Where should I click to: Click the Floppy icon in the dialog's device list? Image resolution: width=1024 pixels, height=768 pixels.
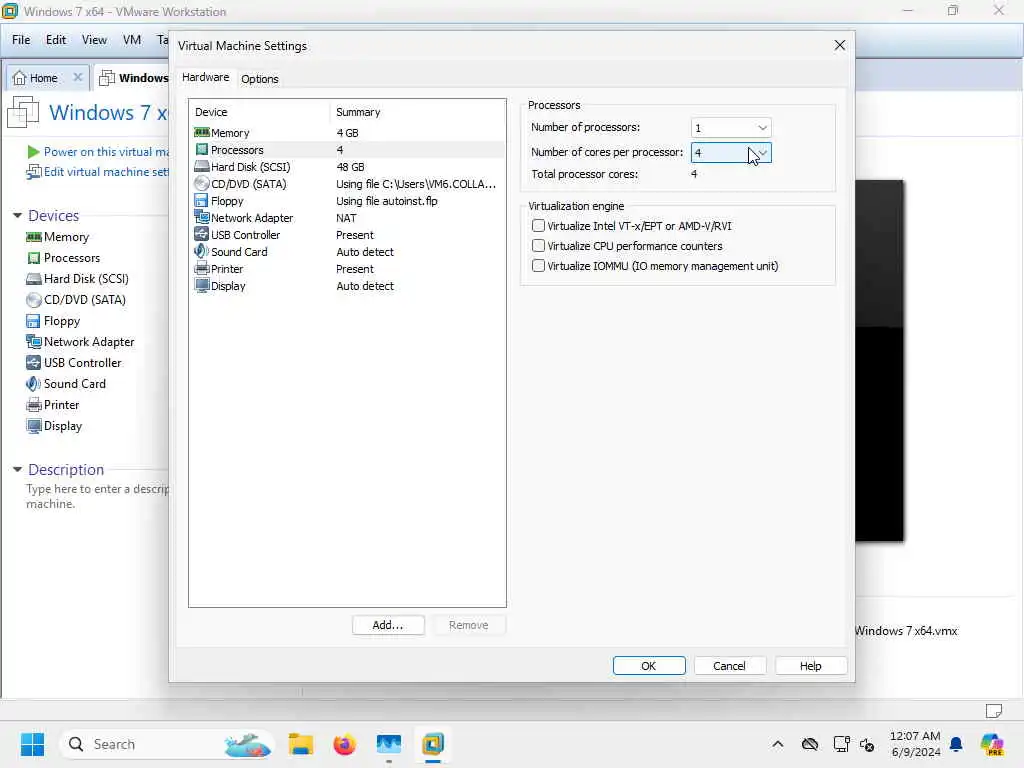[202, 200]
